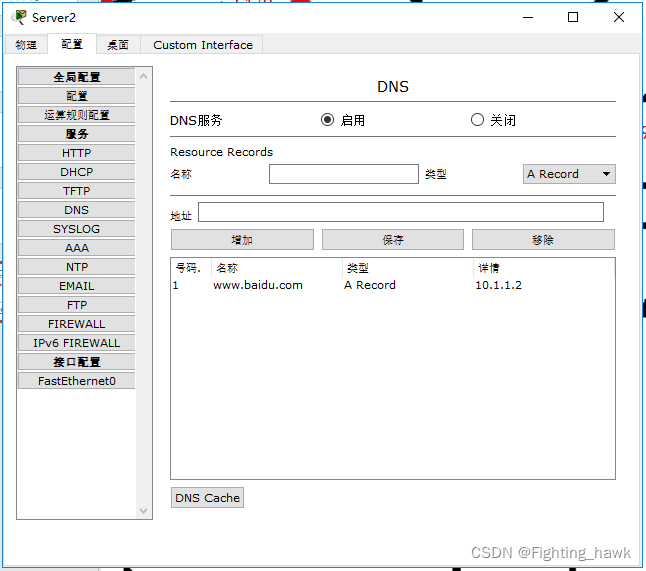Screen dimensions: 646x571
Task: Click the 移除 button
Action: coord(543,239)
